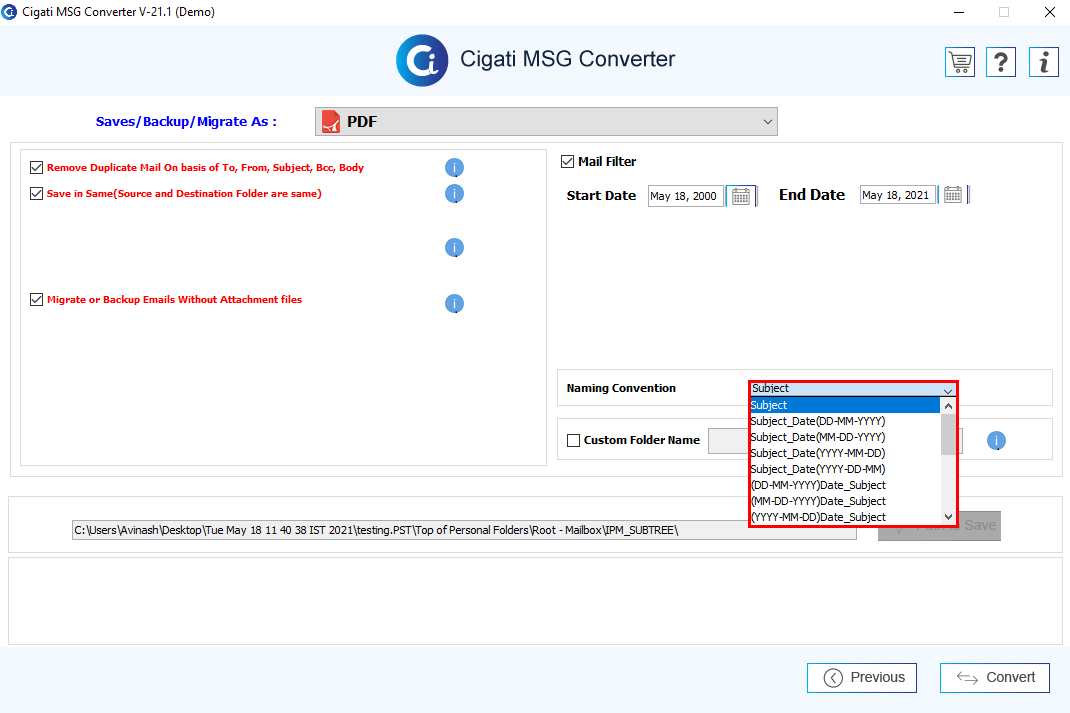The image size is (1070, 713).
Task: View info for Migrate Without Attachment option
Action: coord(454,303)
